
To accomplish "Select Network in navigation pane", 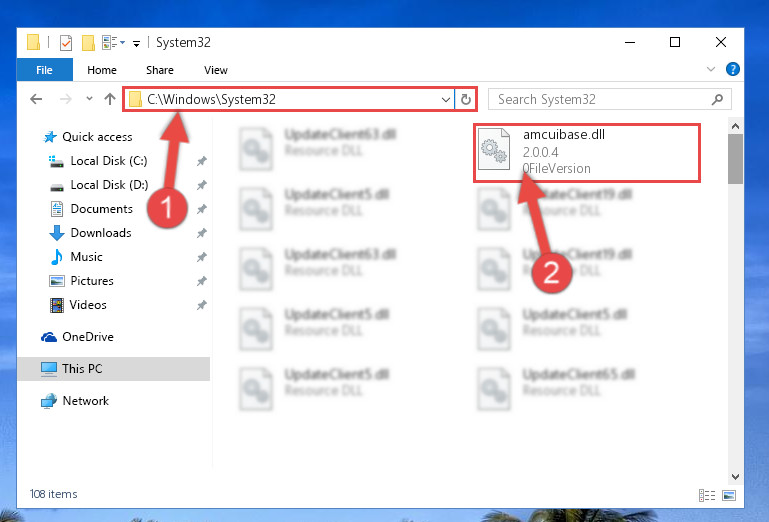I will pos(86,401).
